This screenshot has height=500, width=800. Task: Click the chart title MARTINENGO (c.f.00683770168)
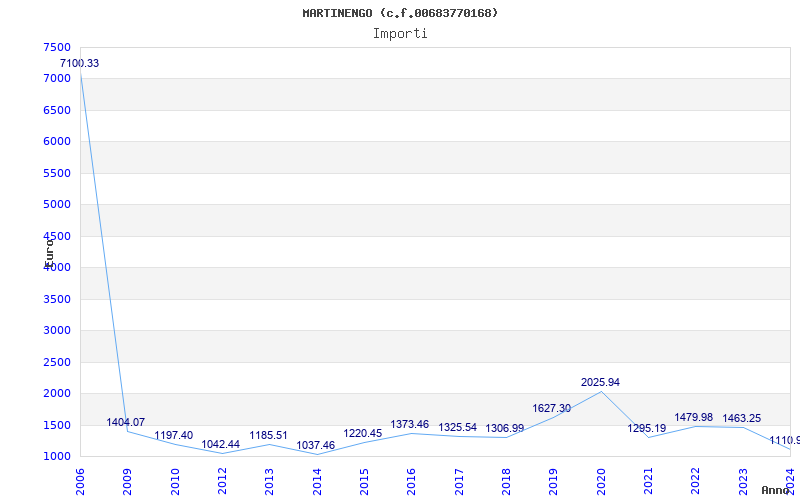(400, 13)
